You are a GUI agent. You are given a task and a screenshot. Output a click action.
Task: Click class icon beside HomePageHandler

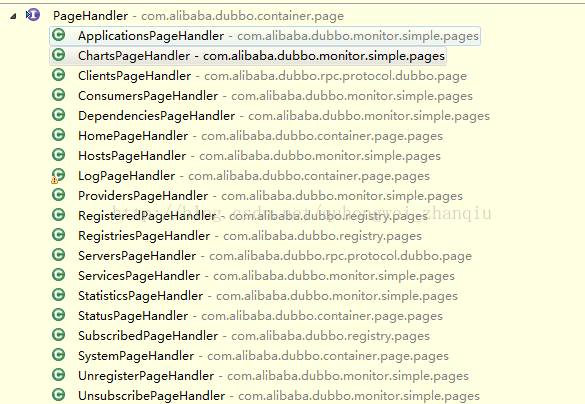pyautogui.click(x=59, y=135)
